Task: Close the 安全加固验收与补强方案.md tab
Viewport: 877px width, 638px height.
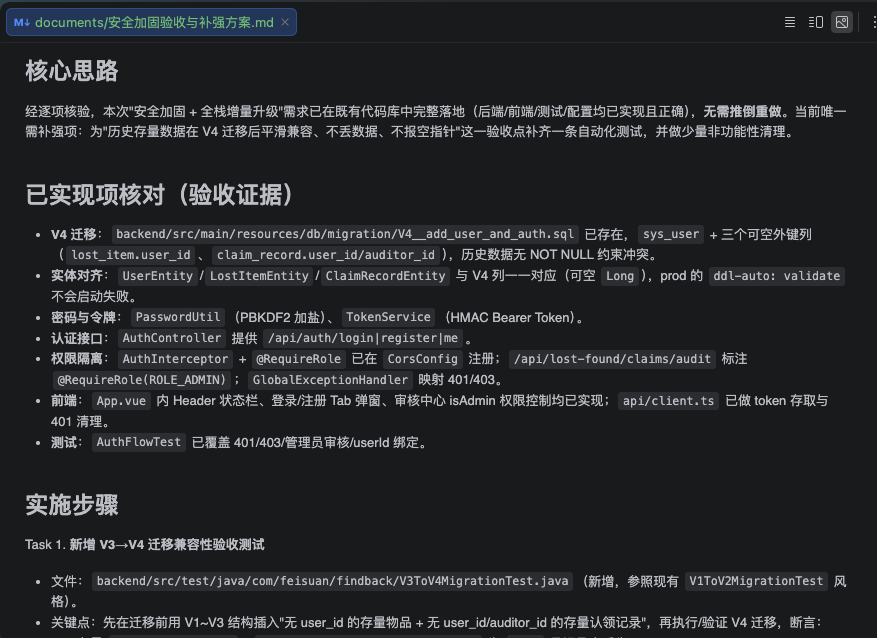Action: point(285,22)
